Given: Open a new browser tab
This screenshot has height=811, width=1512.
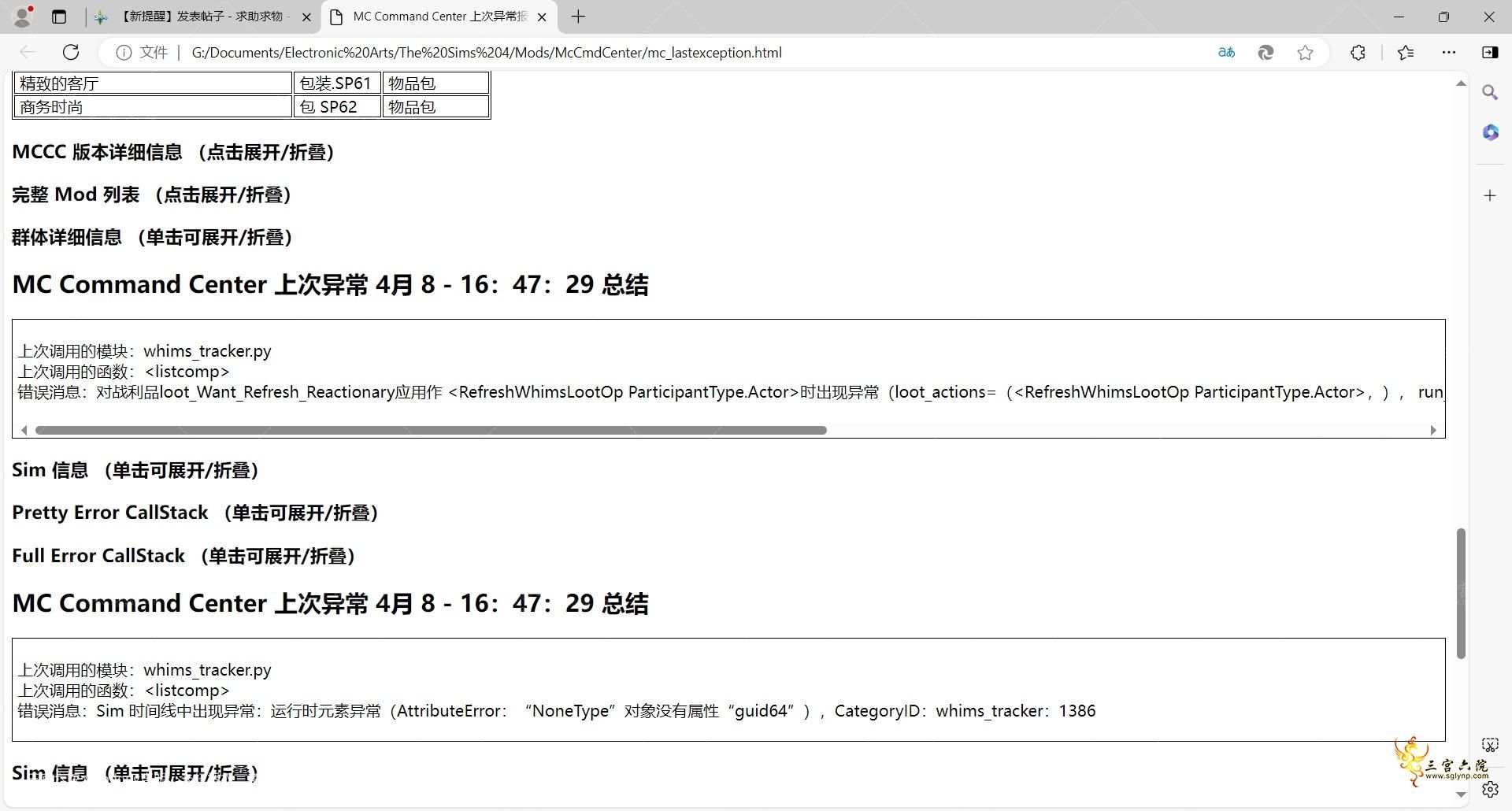Looking at the screenshot, I should pos(578,17).
